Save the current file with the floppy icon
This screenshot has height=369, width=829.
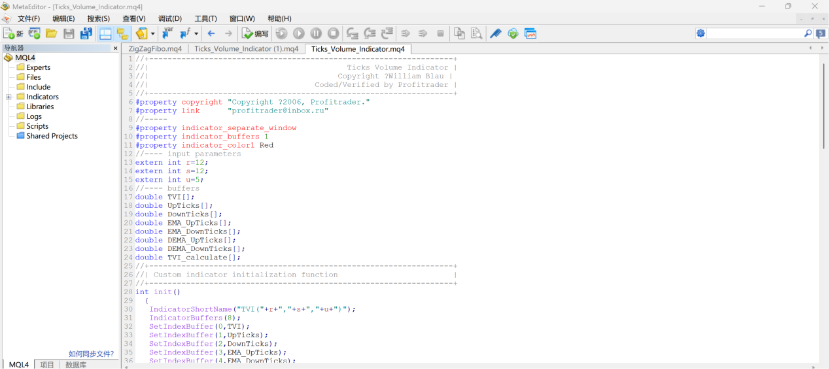click(69, 33)
